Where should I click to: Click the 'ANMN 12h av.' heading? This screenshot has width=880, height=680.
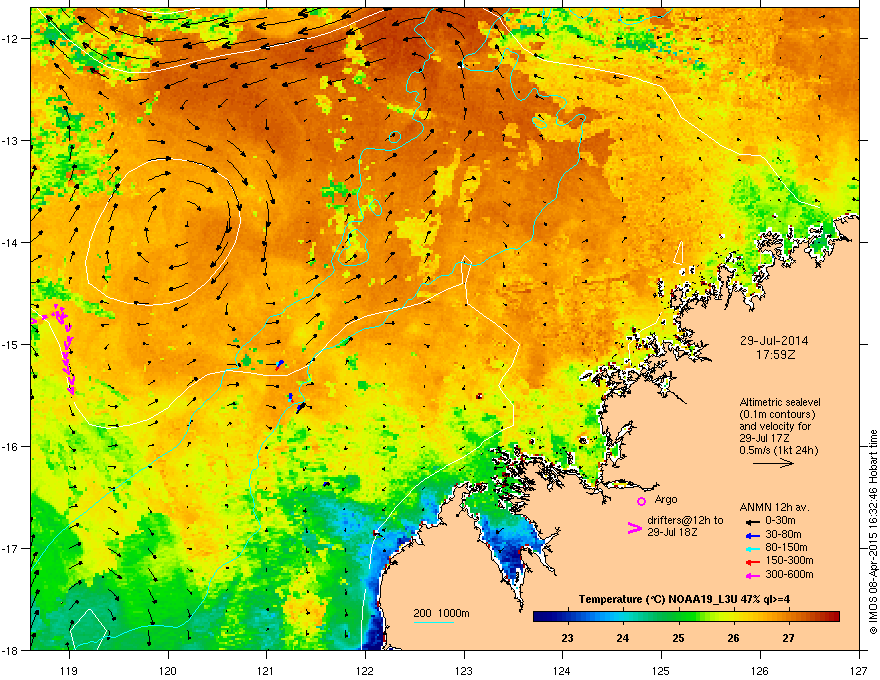pos(774,507)
